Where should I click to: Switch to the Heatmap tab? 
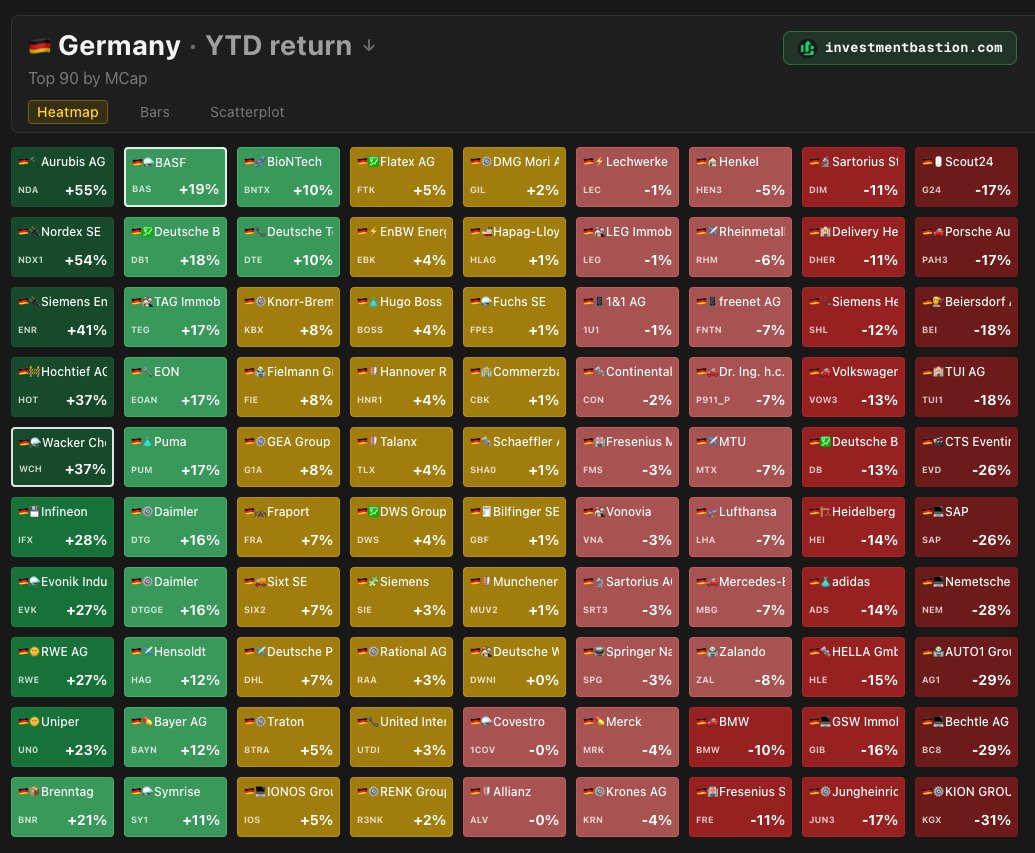pyautogui.click(x=67, y=112)
